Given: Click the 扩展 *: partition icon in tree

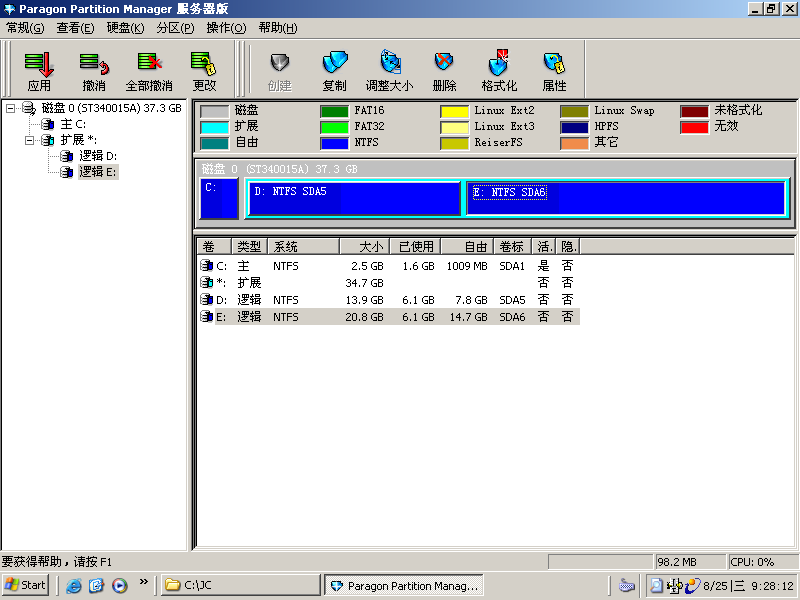Looking at the screenshot, I should pos(48,140).
